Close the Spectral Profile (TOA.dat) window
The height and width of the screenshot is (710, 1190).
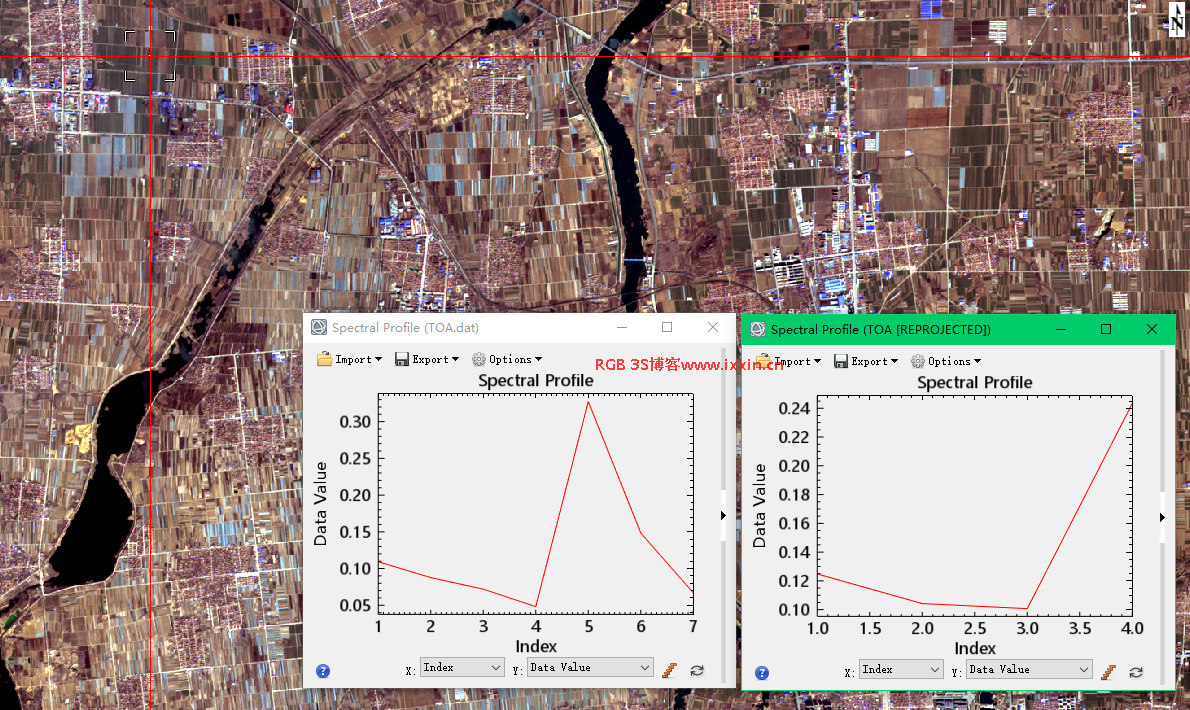[x=713, y=328]
